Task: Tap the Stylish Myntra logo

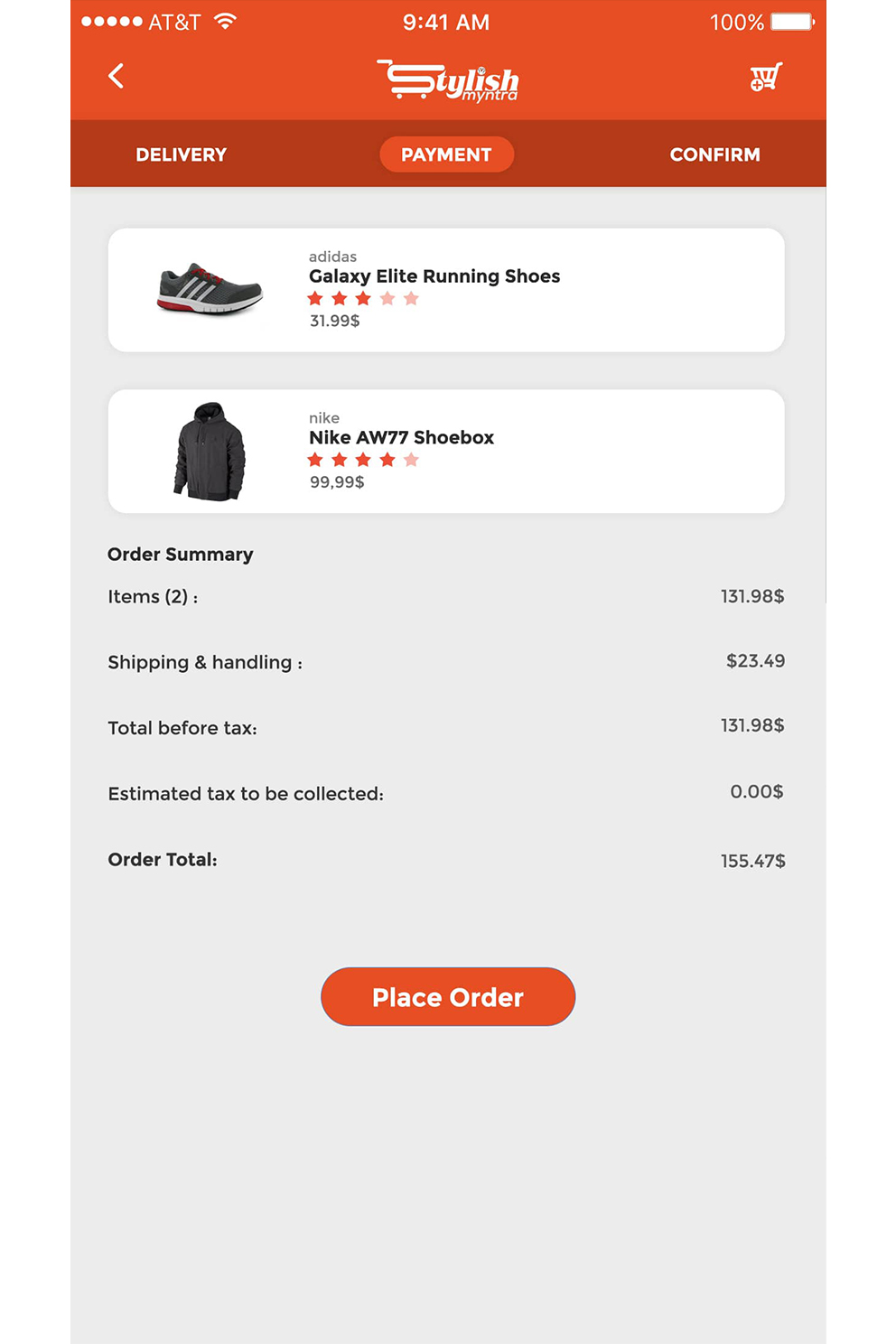Action: (x=448, y=80)
